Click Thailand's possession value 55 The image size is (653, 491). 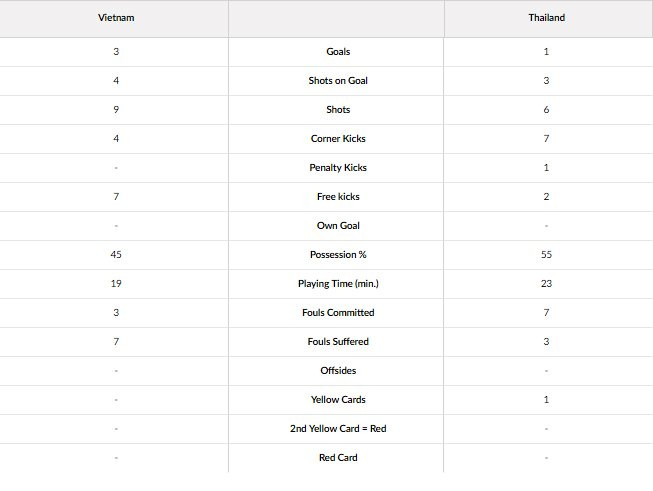[x=546, y=255]
